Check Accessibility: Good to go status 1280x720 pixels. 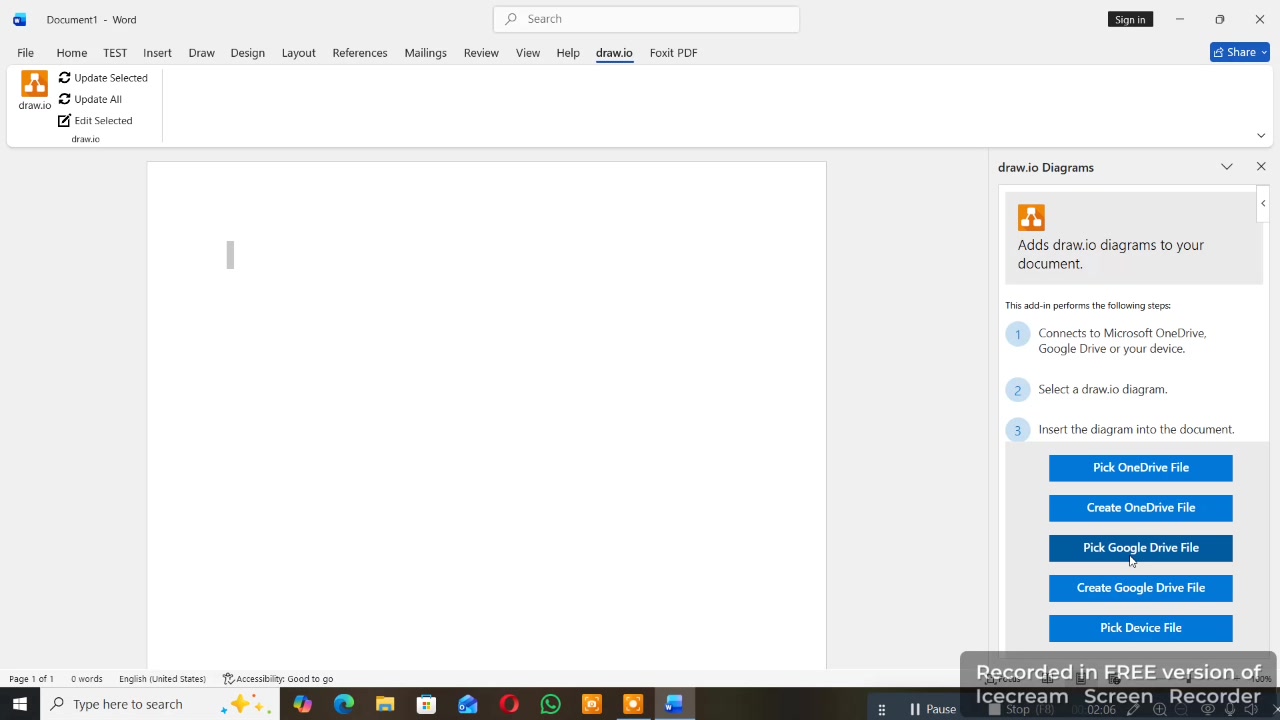tap(278, 679)
